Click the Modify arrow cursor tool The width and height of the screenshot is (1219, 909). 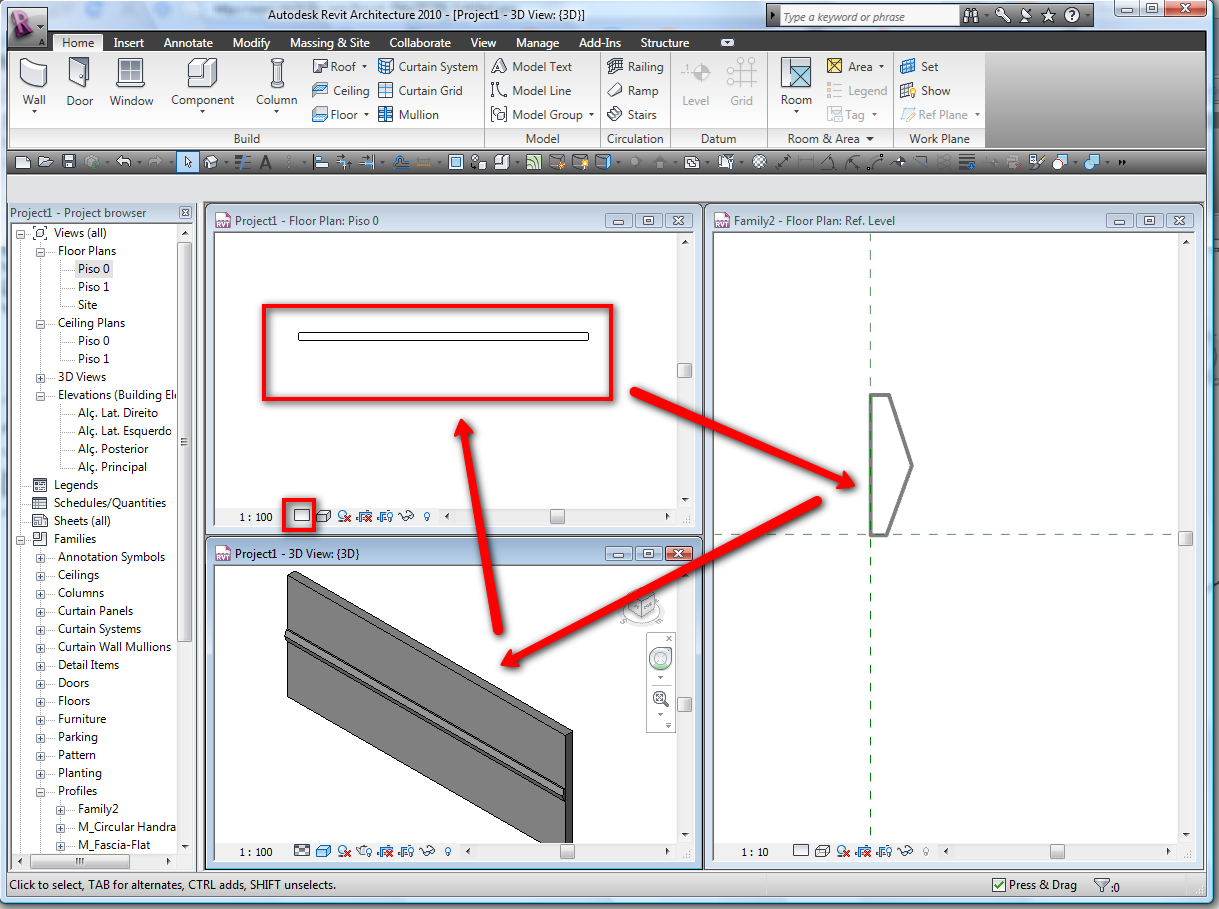coord(187,161)
